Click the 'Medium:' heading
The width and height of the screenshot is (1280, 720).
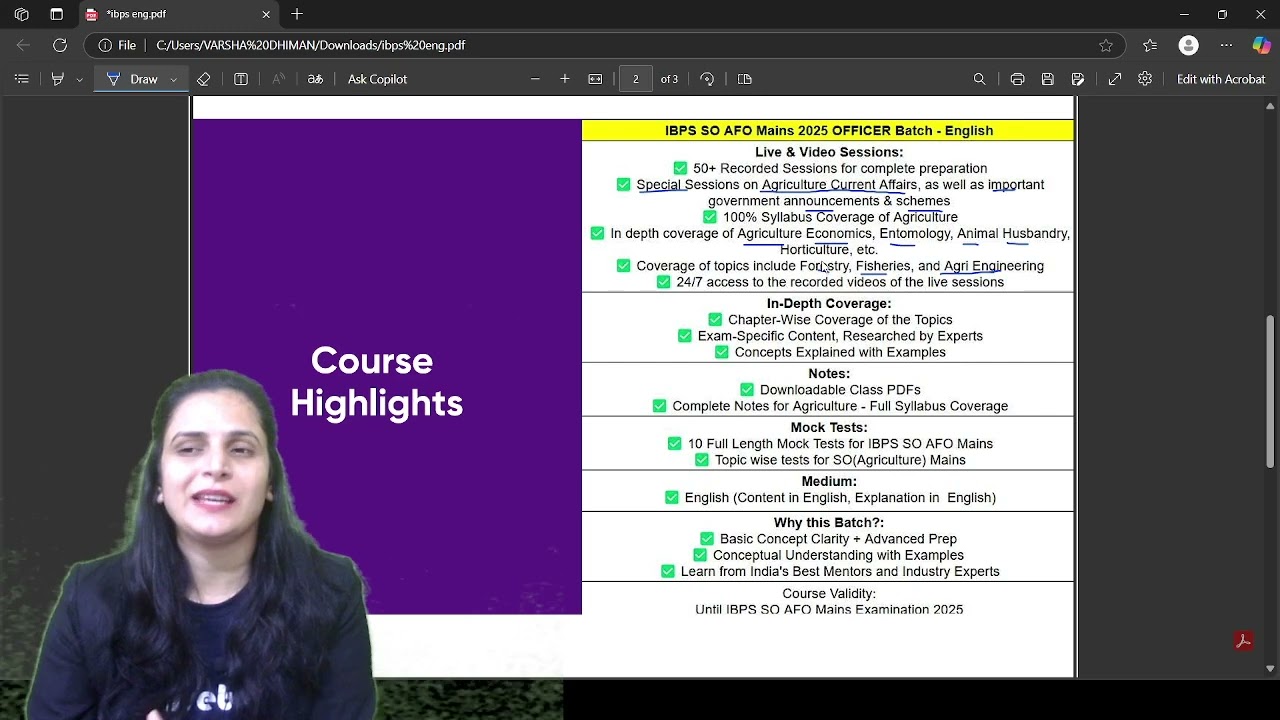829,481
